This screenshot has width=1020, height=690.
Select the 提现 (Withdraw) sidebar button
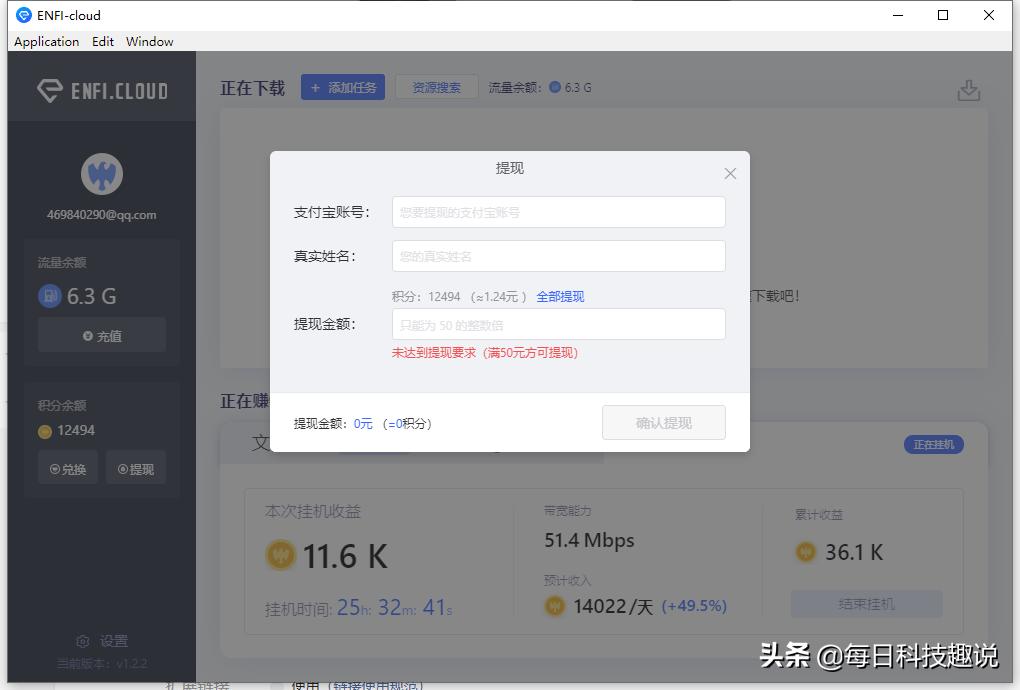136,467
